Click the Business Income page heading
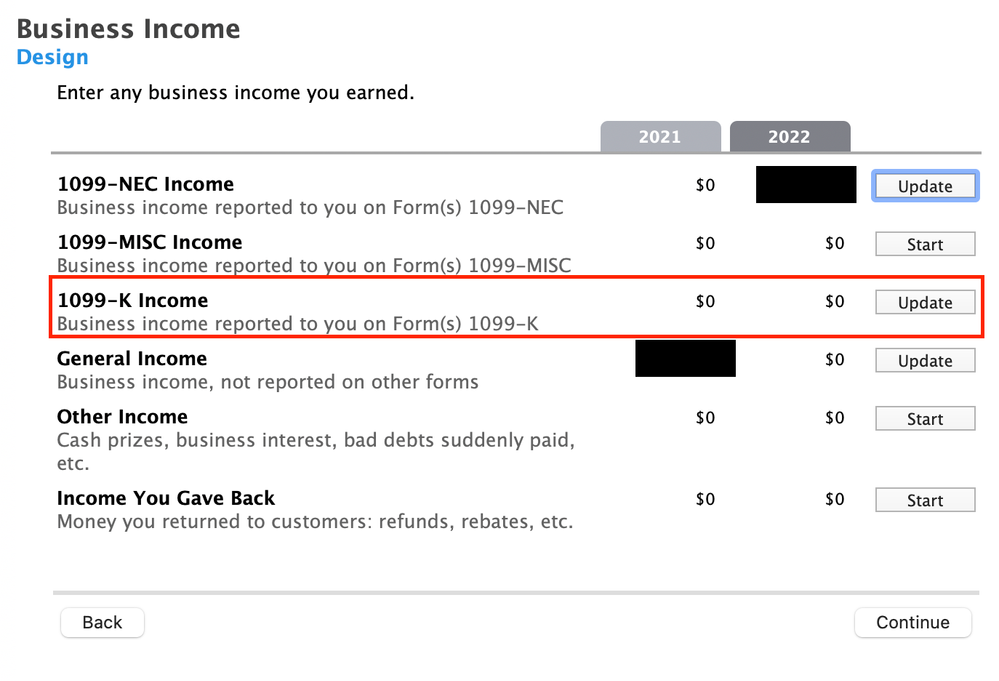The height and width of the screenshot is (681, 999). point(128,28)
